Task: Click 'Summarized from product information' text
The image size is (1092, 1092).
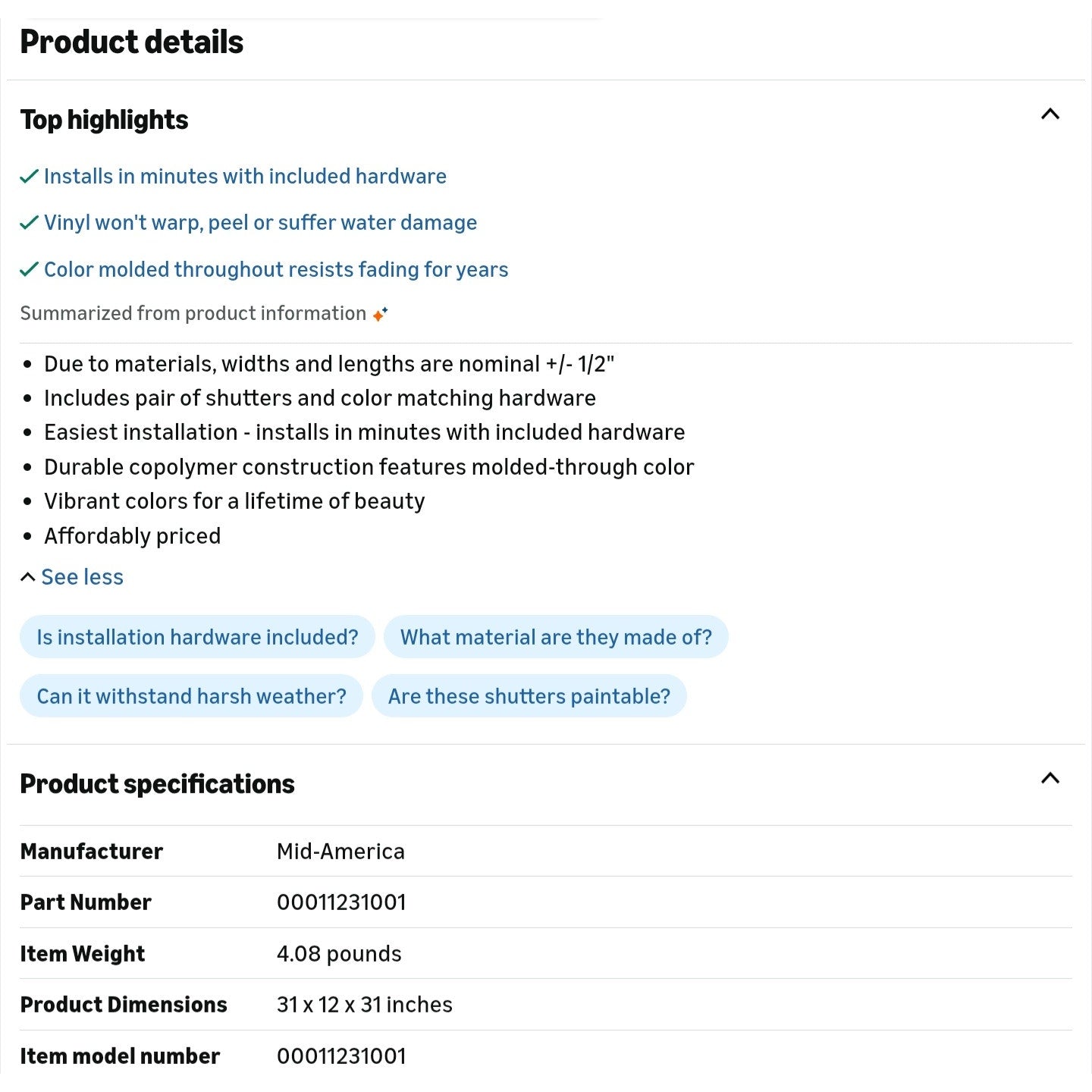Action: point(193,314)
